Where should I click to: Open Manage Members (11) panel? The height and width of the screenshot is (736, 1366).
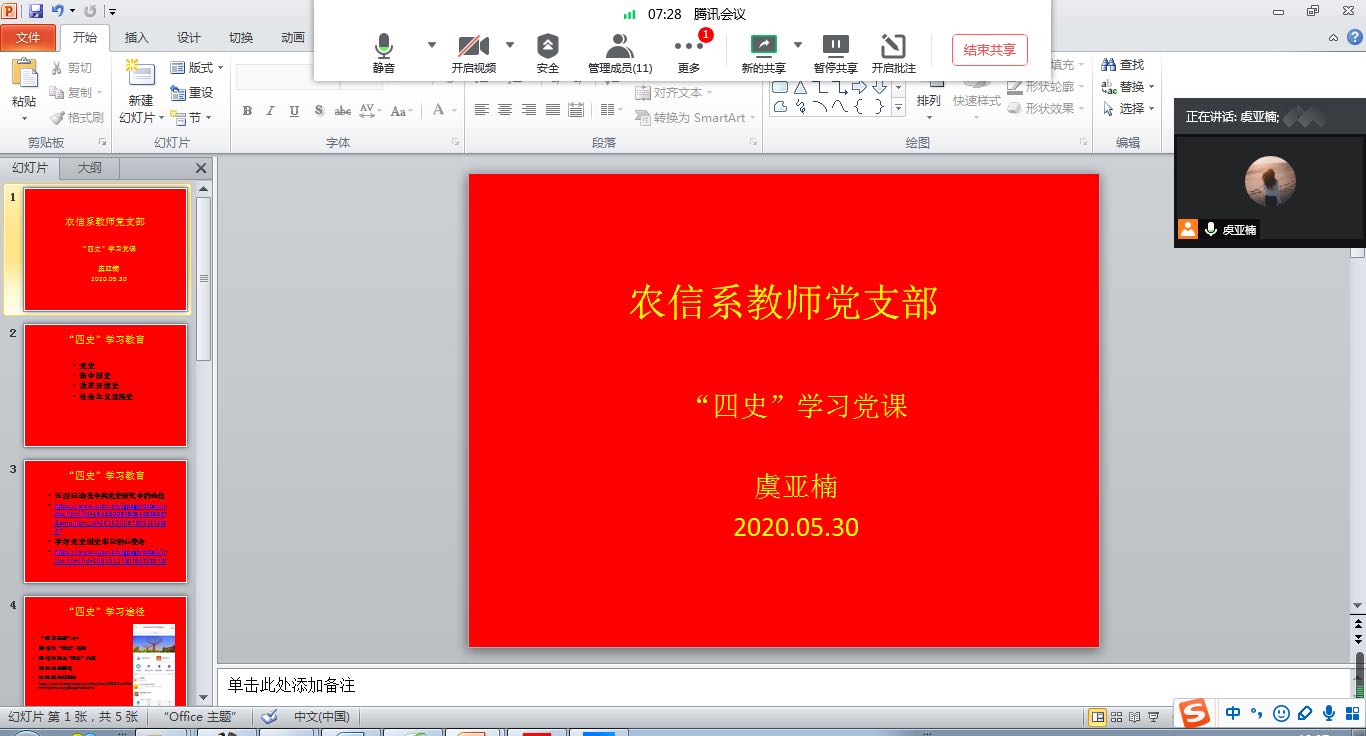[x=620, y=52]
